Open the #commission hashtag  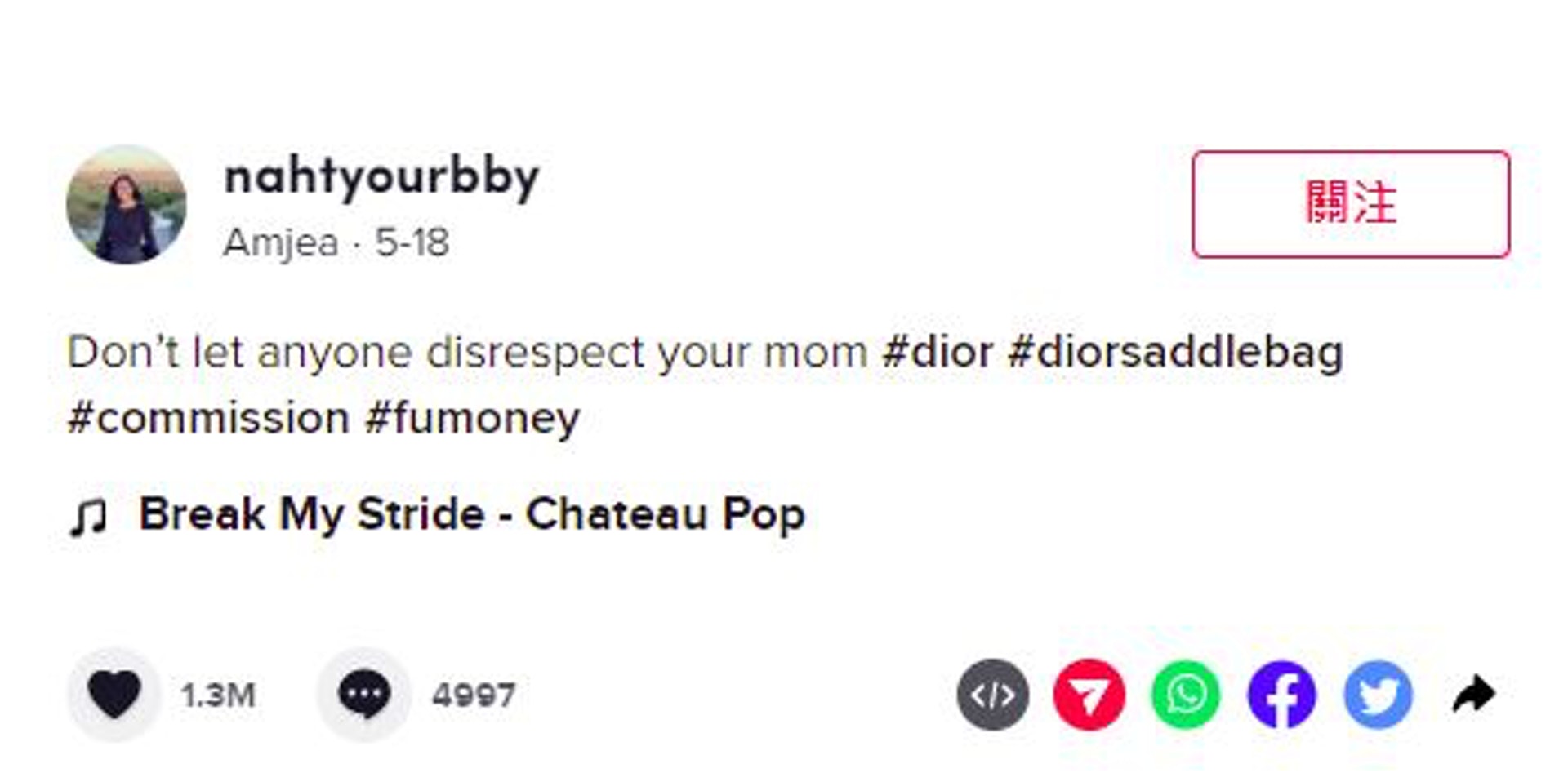[x=208, y=418]
